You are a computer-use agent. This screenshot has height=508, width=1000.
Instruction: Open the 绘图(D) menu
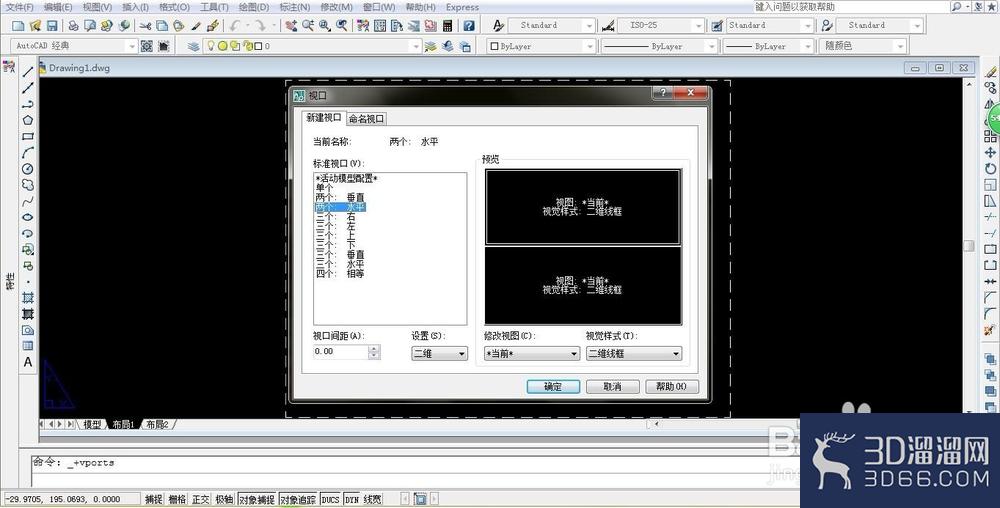pyautogui.click(x=253, y=7)
